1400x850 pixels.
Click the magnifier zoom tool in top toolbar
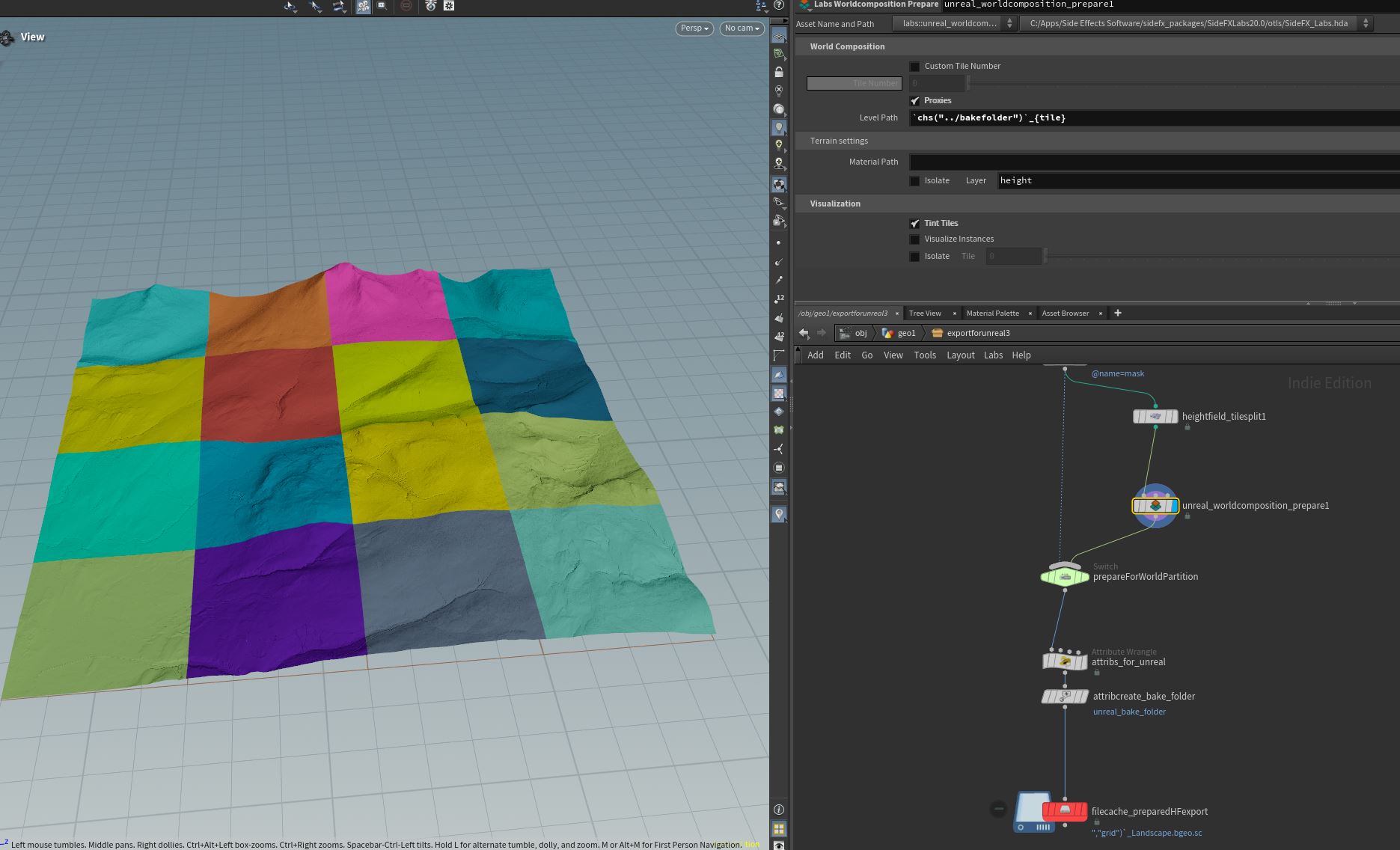click(x=382, y=6)
